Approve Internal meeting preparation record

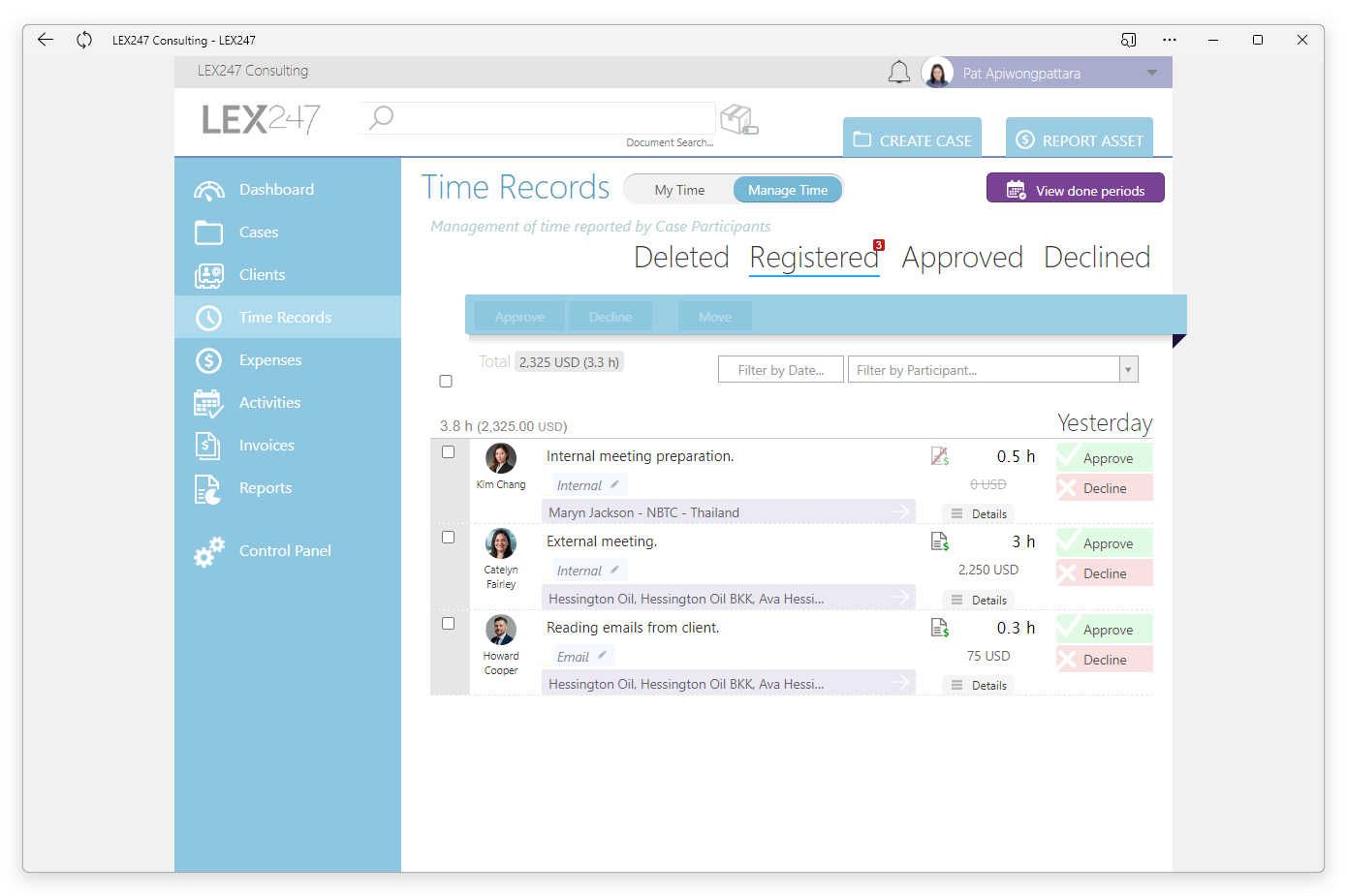1105,457
